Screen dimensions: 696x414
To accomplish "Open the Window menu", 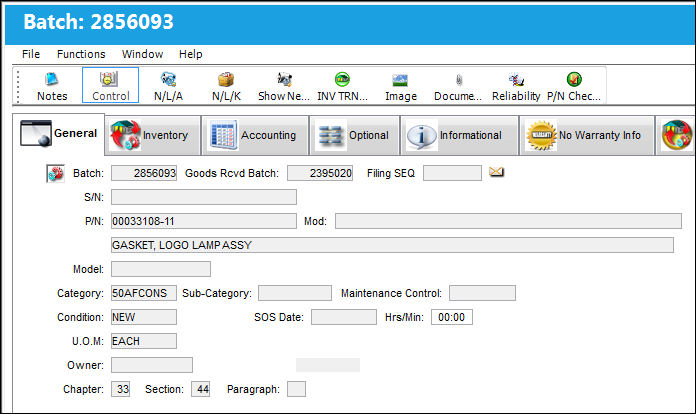I will (x=142, y=54).
